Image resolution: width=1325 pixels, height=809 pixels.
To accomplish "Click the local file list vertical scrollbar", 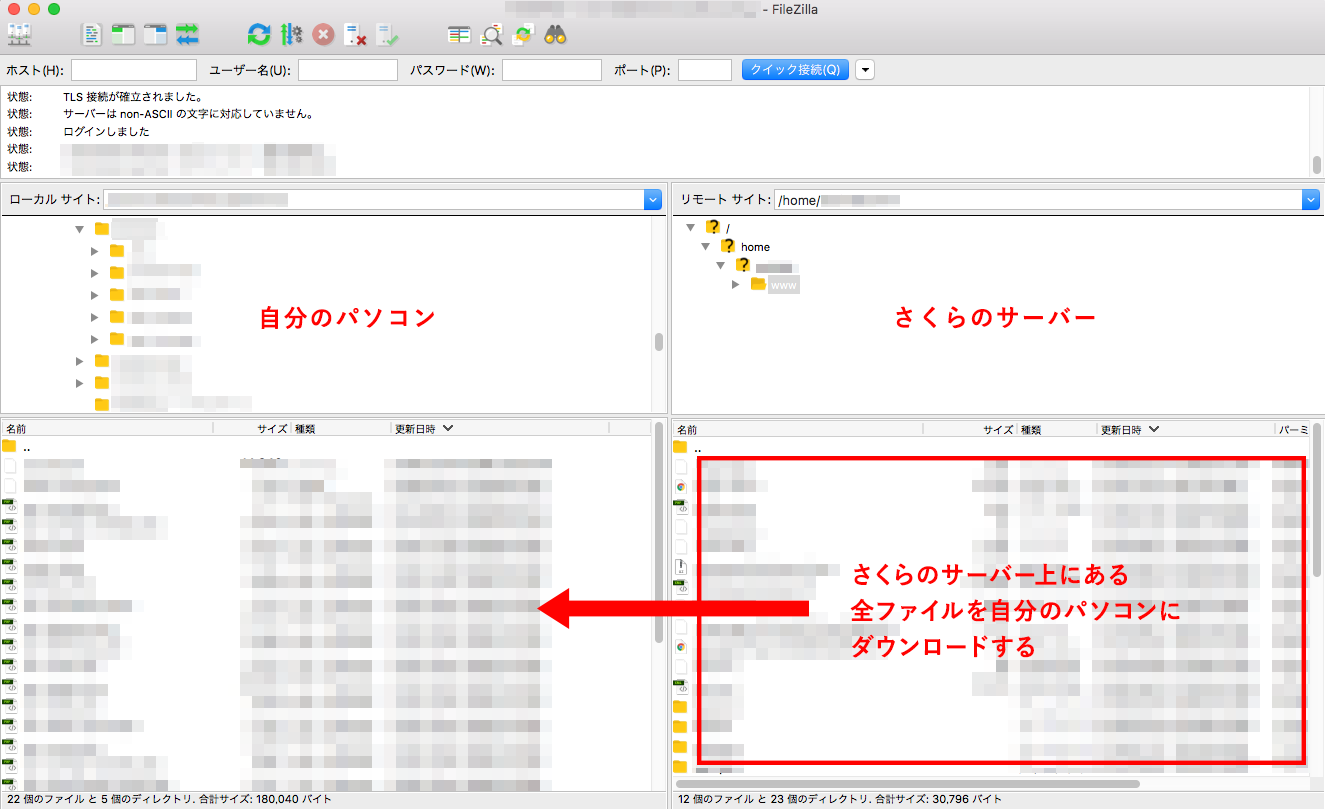I will pos(659,534).
